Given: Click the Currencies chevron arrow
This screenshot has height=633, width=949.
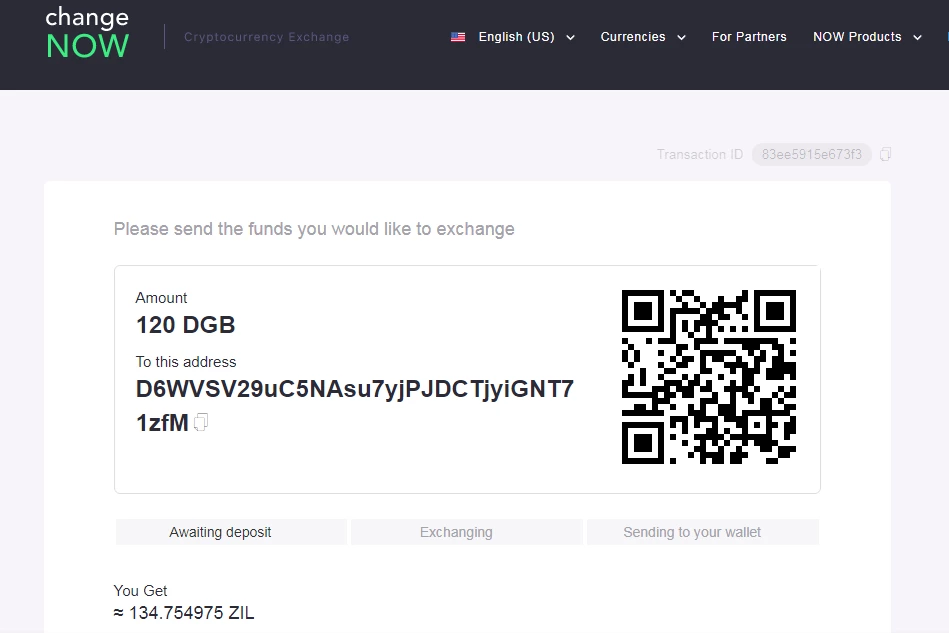Looking at the screenshot, I should pos(681,38).
